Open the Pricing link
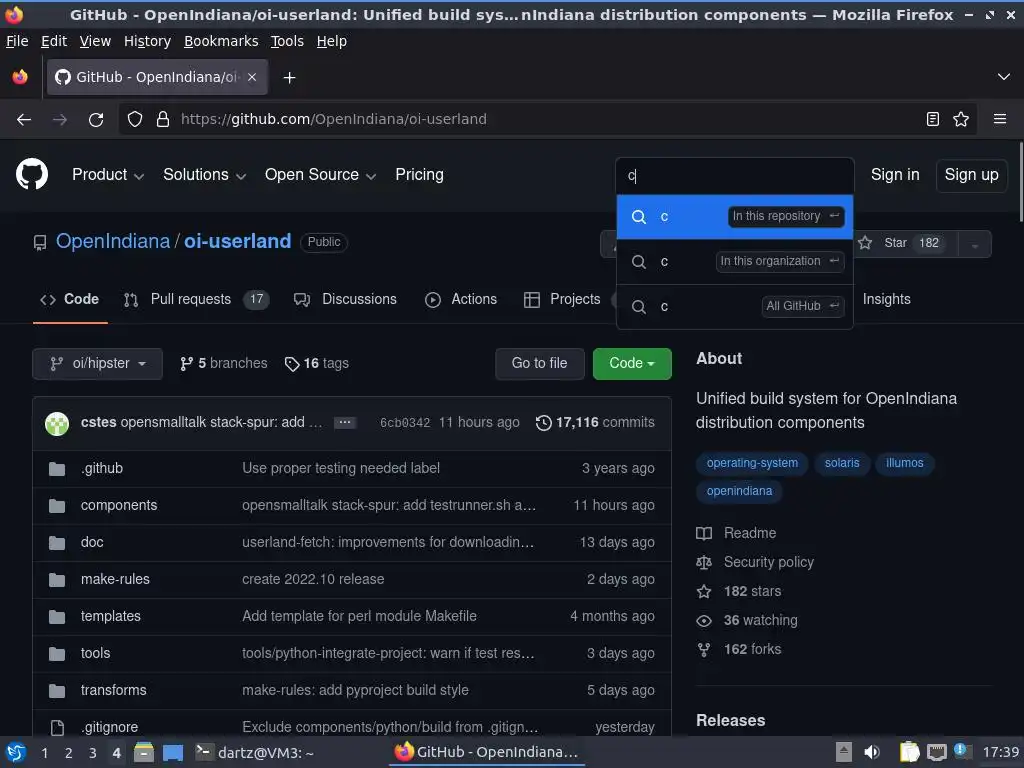Screen dimensions: 1024x768 (x=419, y=174)
